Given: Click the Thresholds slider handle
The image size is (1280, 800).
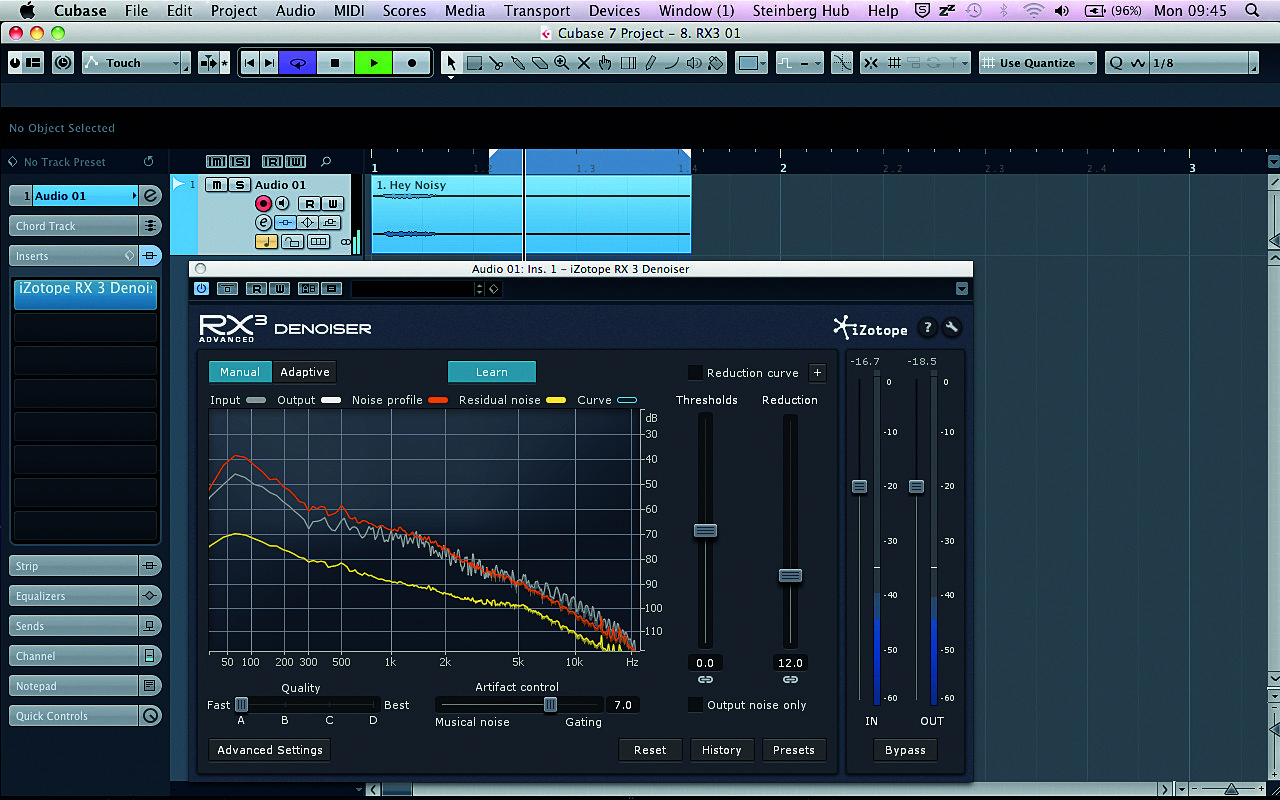Looking at the screenshot, I should coord(705,531).
